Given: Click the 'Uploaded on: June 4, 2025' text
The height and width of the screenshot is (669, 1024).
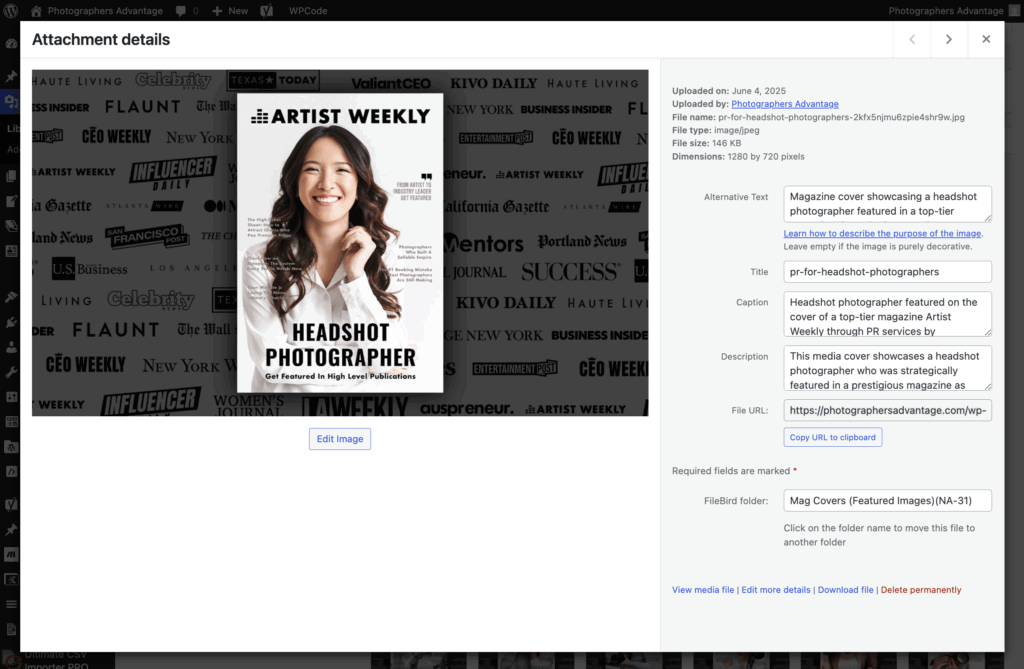Looking at the screenshot, I should (x=729, y=91).
